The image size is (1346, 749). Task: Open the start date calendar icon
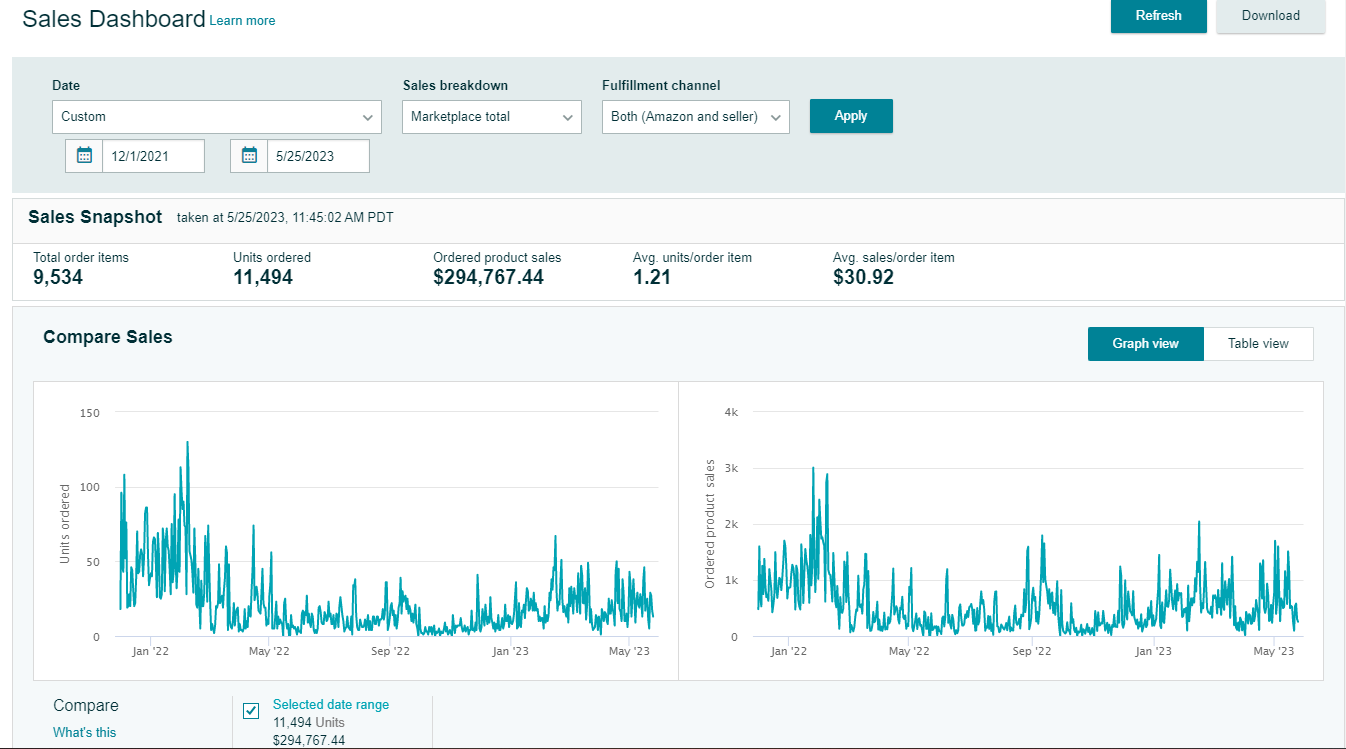coord(85,156)
